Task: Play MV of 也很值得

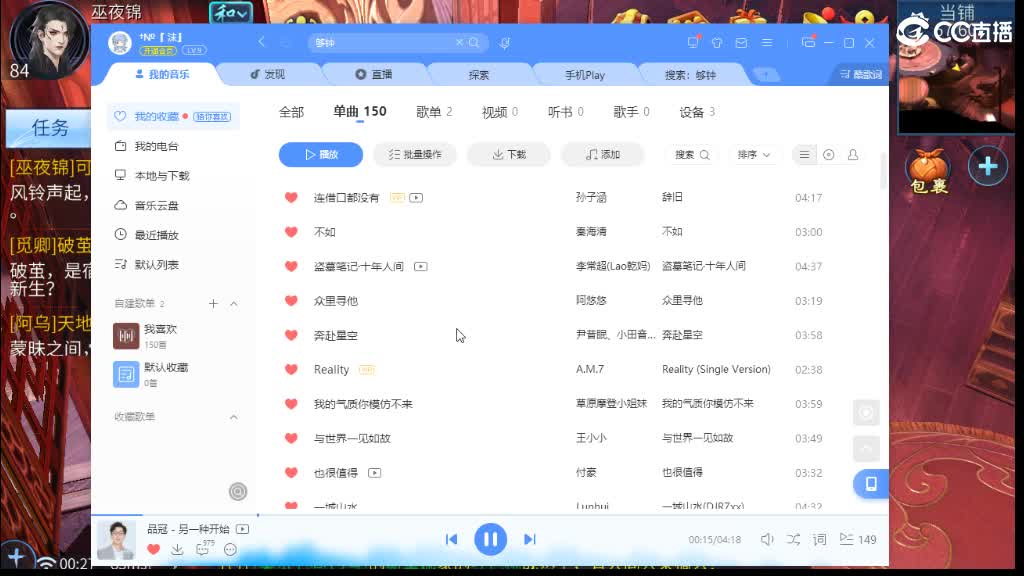Action: [374, 473]
